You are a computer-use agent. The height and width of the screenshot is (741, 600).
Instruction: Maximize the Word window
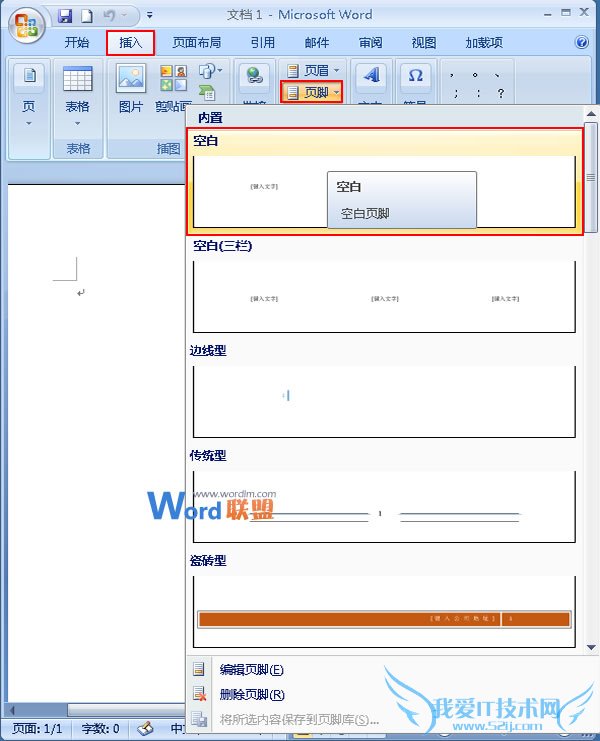point(566,13)
